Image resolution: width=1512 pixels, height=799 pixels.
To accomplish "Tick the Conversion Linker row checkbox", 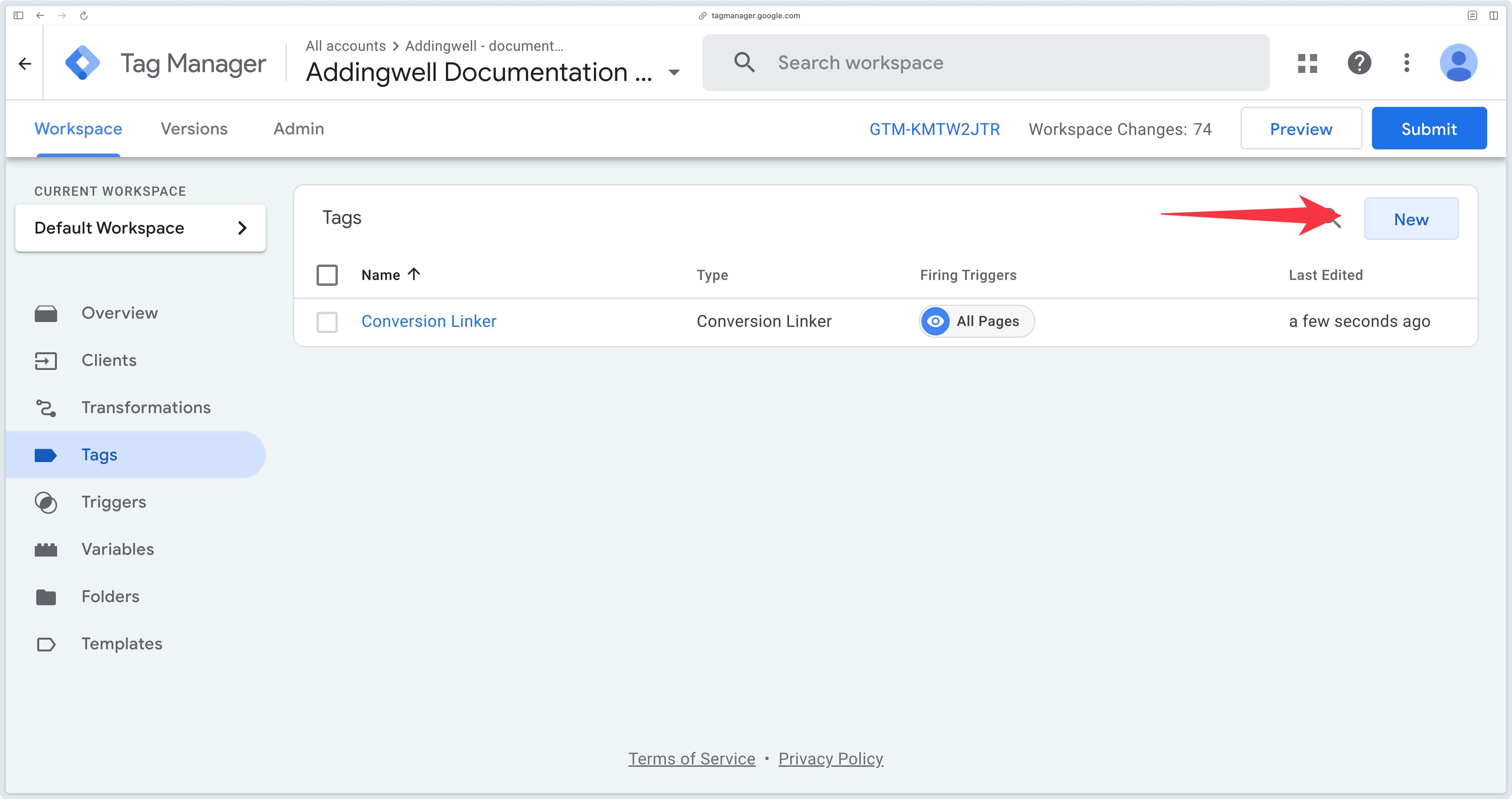I will coord(327,322).
